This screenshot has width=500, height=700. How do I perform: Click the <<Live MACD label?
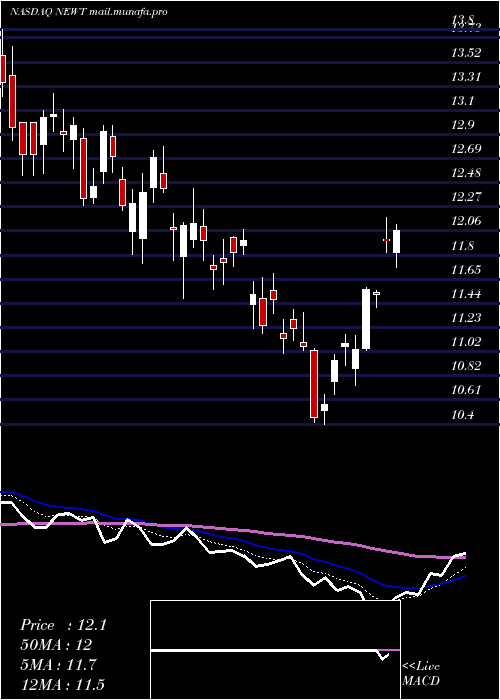click(421, 673)
